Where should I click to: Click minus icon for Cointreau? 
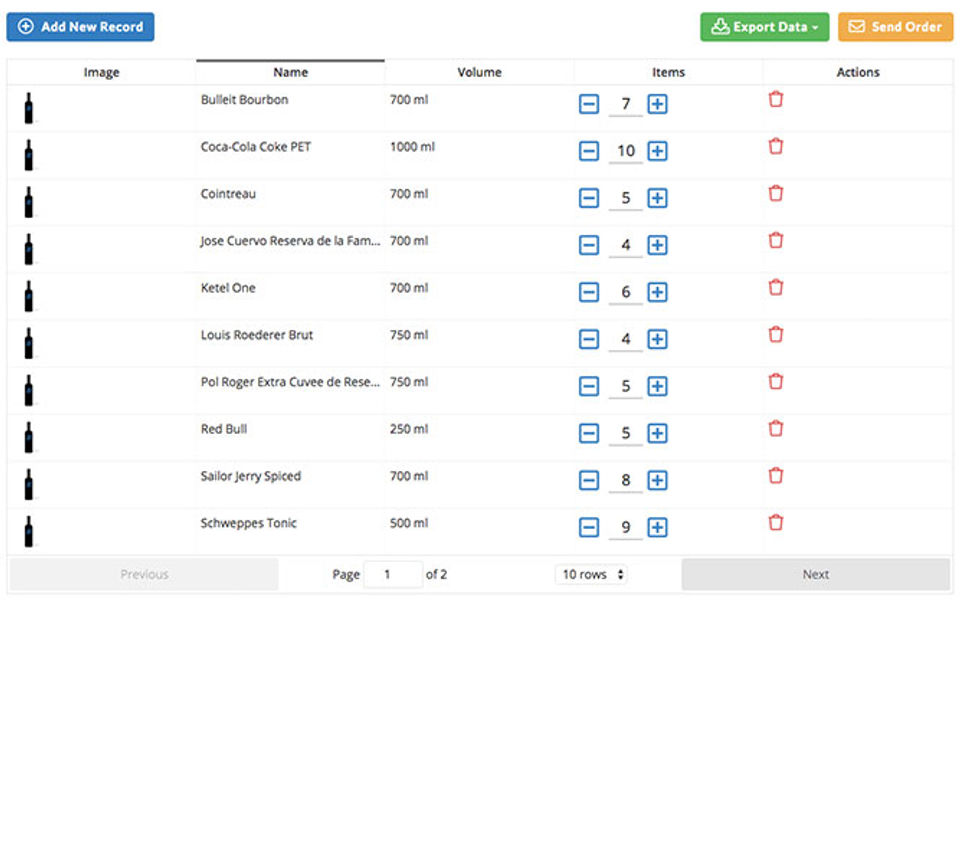coord(588,198)
